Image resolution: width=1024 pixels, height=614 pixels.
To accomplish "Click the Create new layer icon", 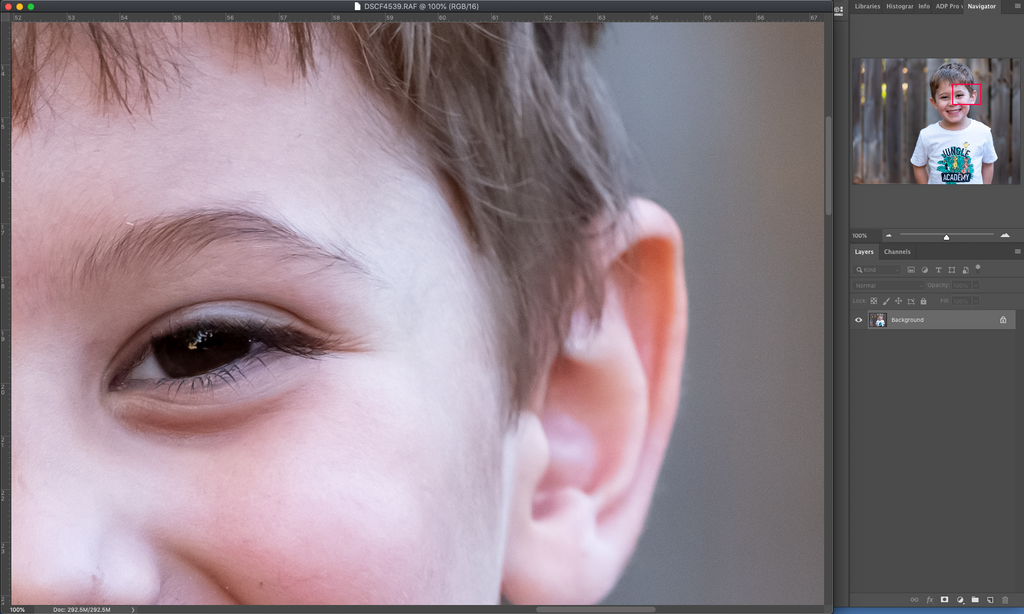I will click(989, 600).
